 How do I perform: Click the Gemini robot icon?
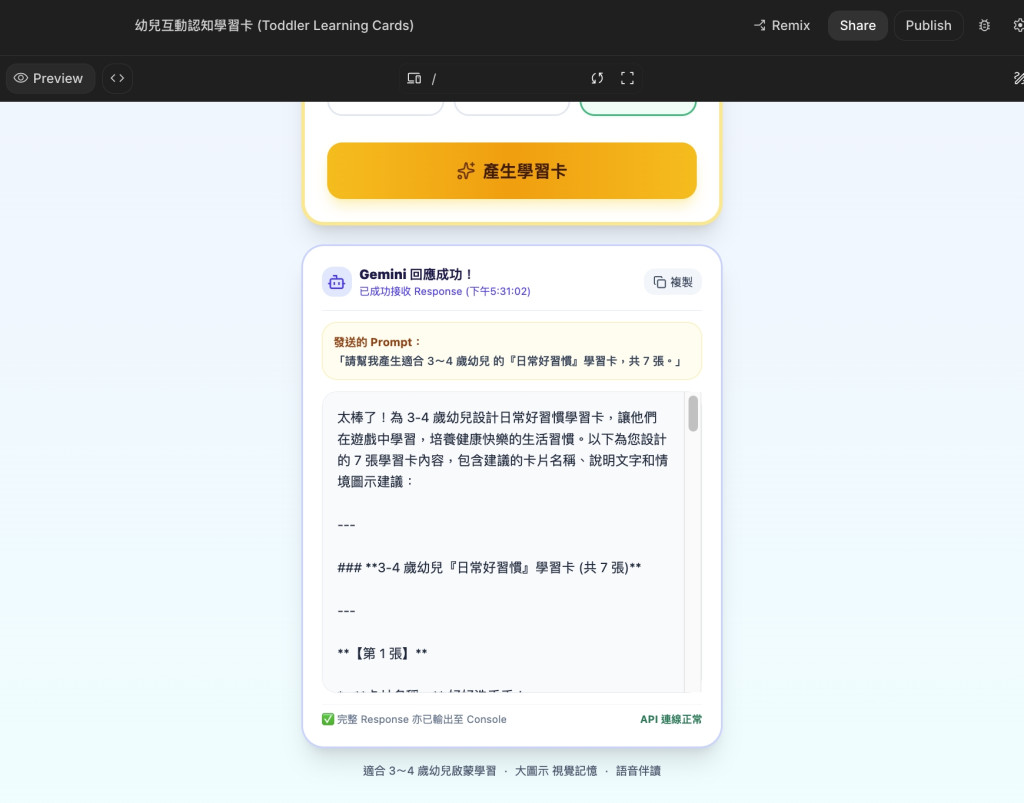coord(337,282)
